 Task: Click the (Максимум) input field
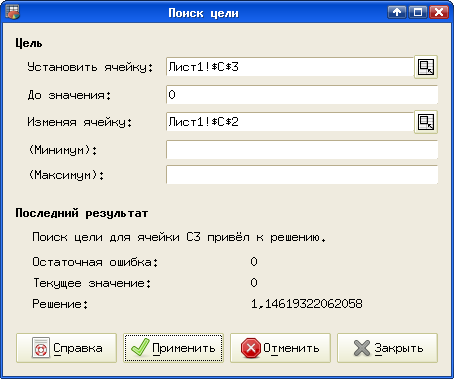click(x=302, y=175)
